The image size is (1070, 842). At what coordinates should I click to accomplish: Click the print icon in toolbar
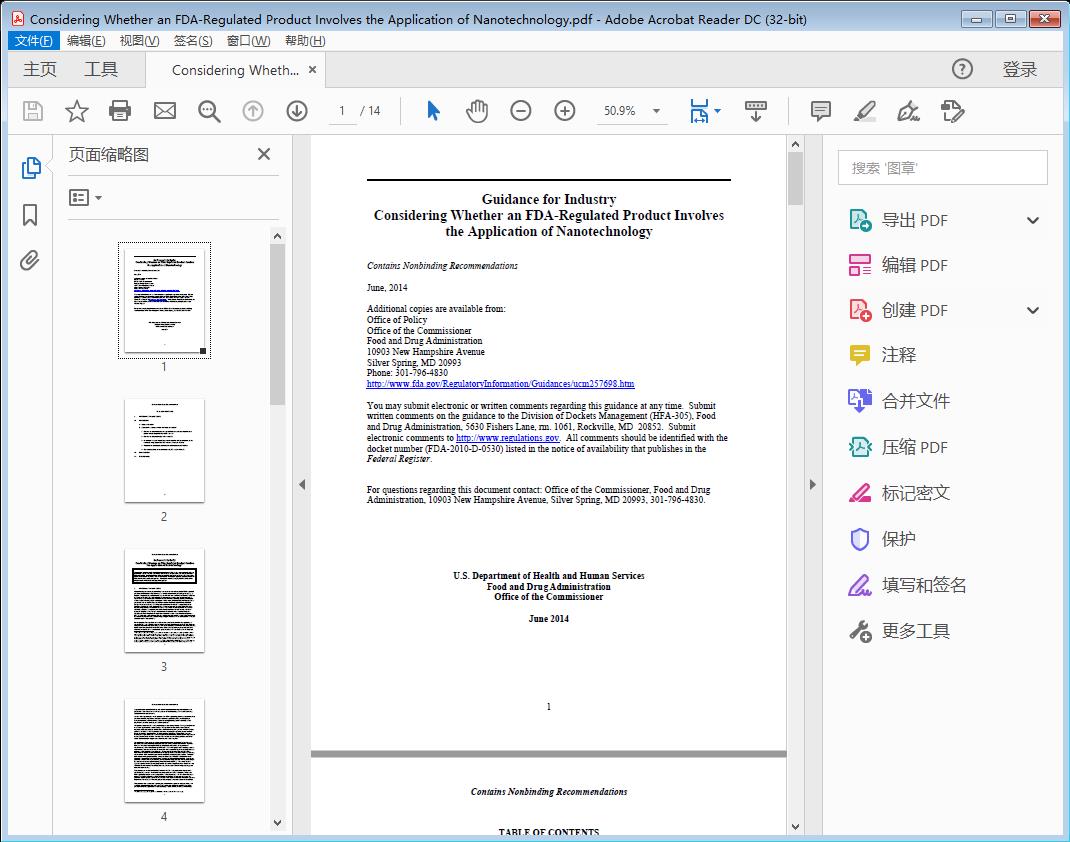120,111
